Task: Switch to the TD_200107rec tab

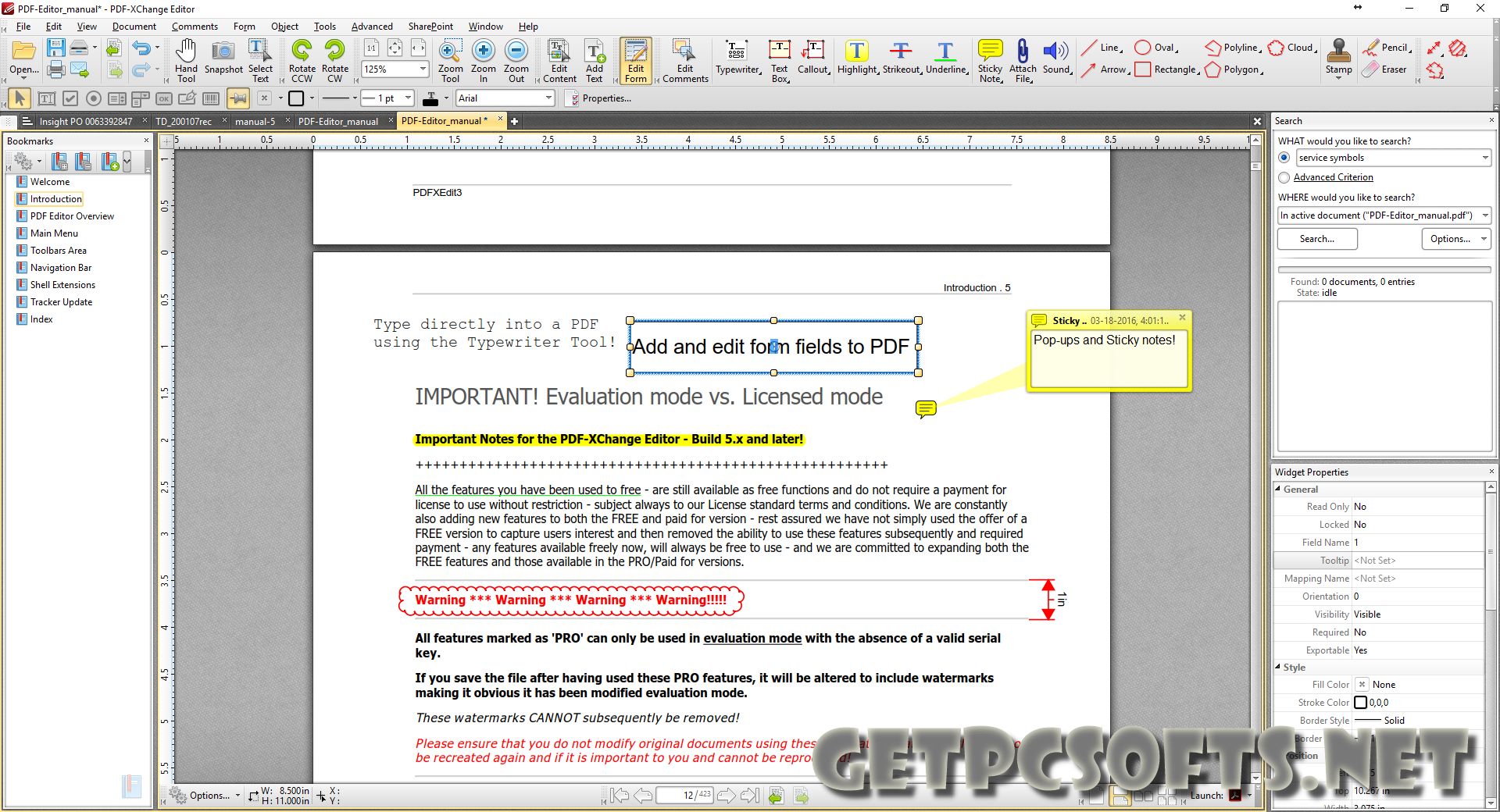Action: click(184, 122)
